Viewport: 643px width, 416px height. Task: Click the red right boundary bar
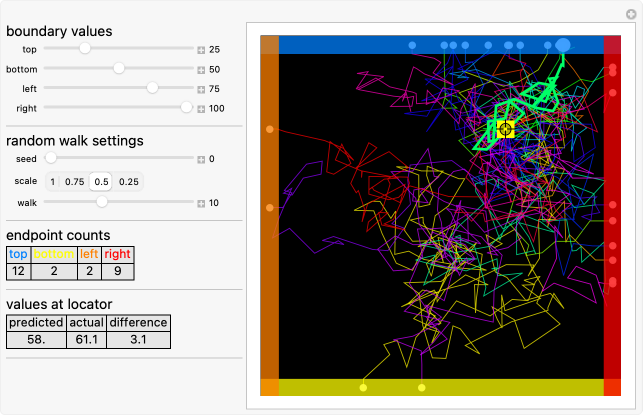[x=612, y=216]
